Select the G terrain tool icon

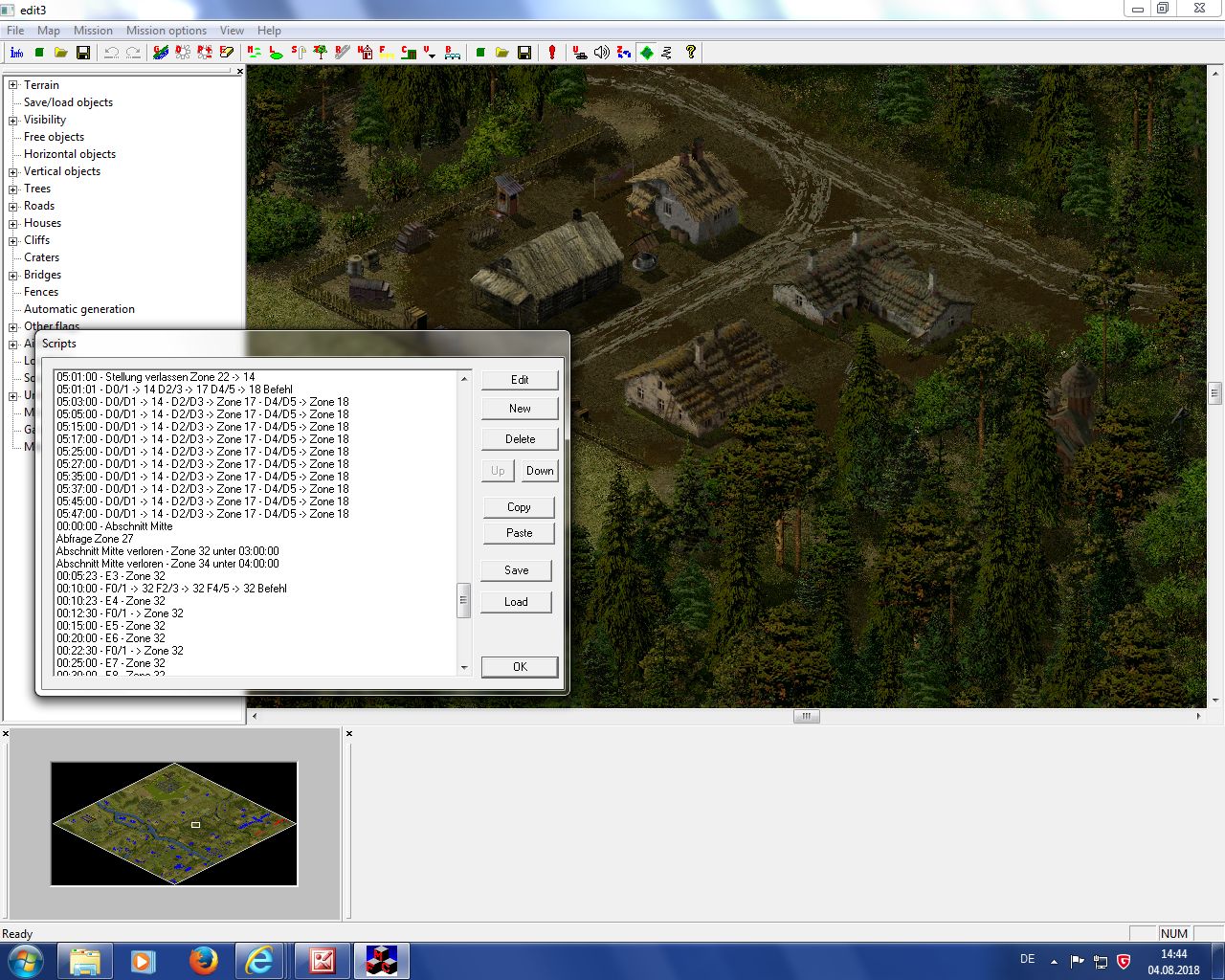point(161,53)
